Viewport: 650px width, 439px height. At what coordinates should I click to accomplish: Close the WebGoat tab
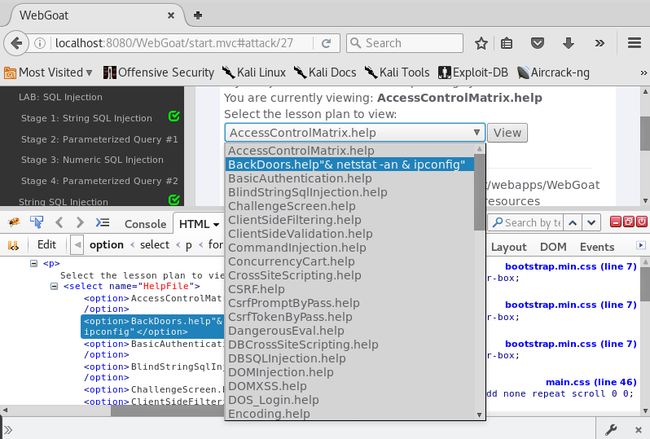[x=171, y=15]
